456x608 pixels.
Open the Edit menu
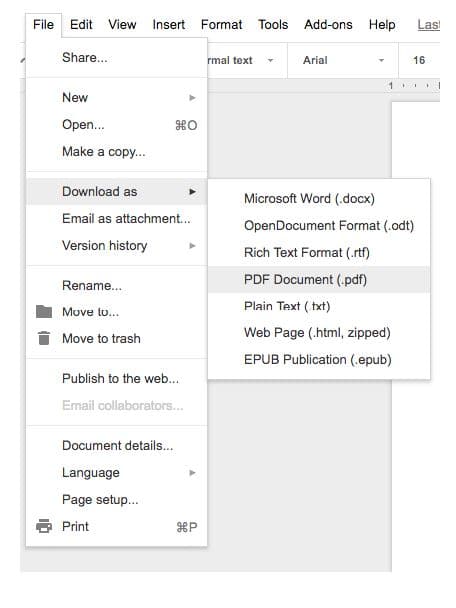(81, 24)
